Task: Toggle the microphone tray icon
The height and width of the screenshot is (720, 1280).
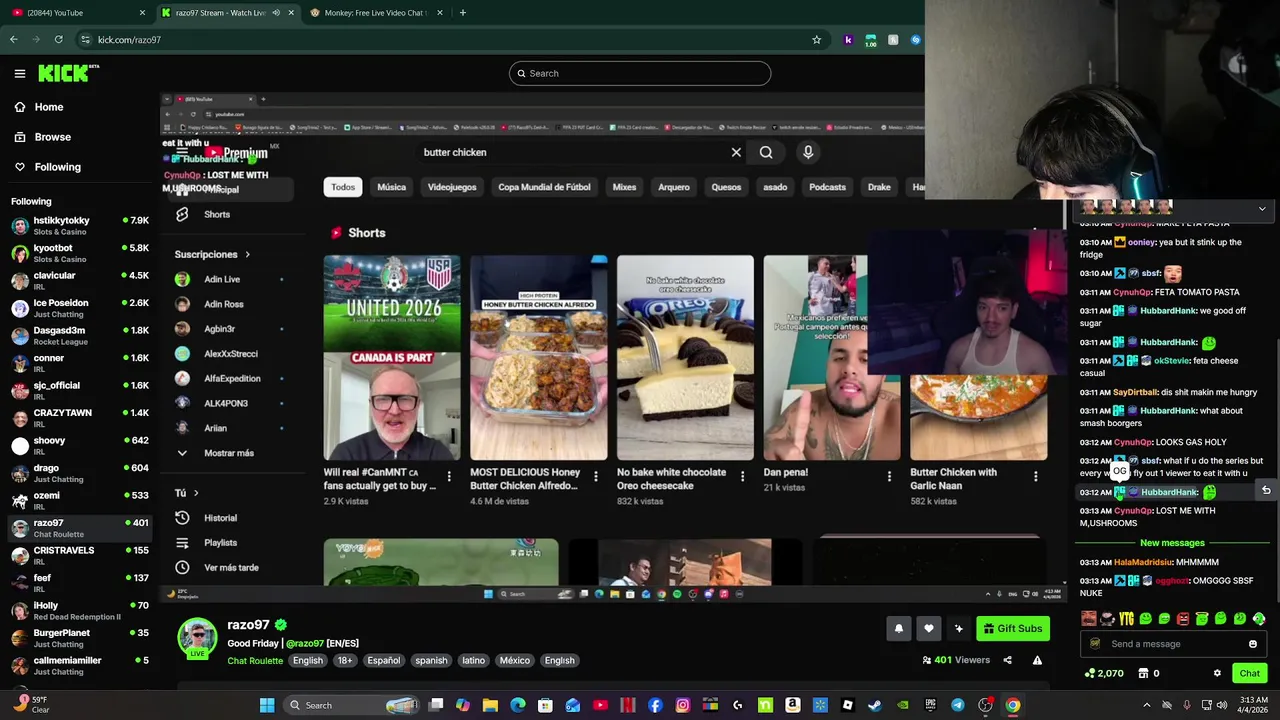Action: pos(1187,705)
